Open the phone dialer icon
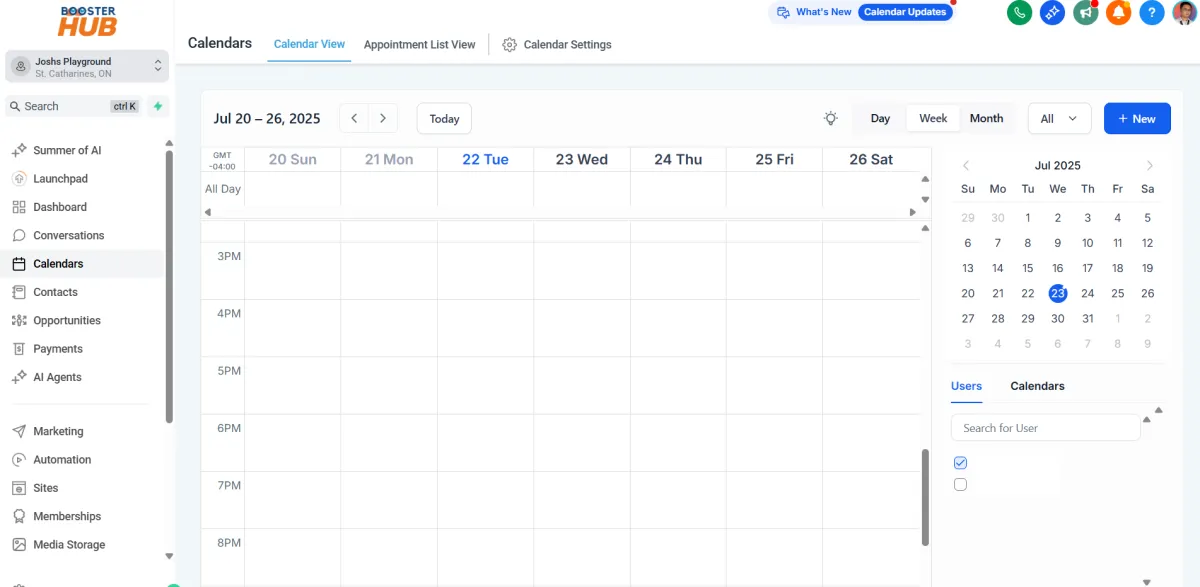The width and height of the screenshot is (1200, 587). pos(1019,13)
